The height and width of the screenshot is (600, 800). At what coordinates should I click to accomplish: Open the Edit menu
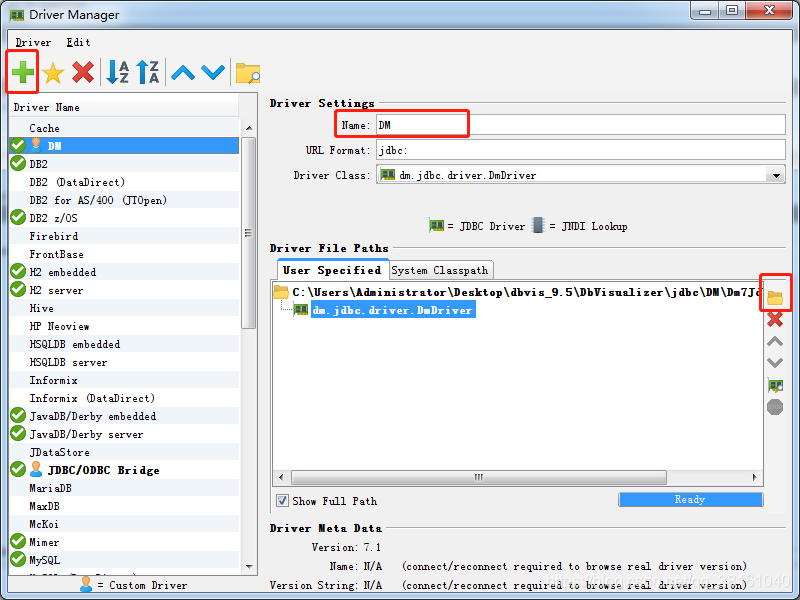pyautogui.click(x=79, y=42)
